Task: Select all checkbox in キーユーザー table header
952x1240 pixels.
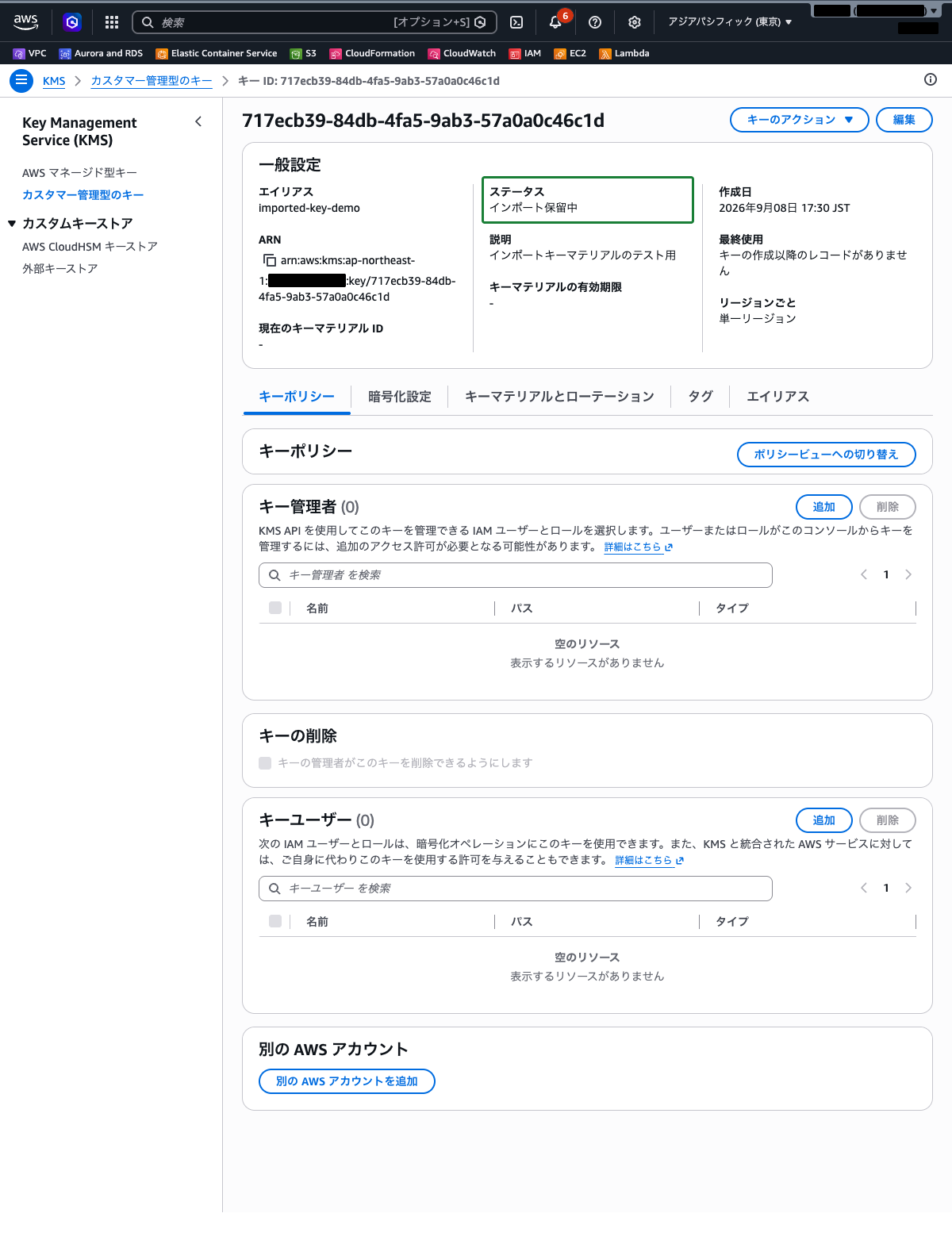Action: coord(275,921)
